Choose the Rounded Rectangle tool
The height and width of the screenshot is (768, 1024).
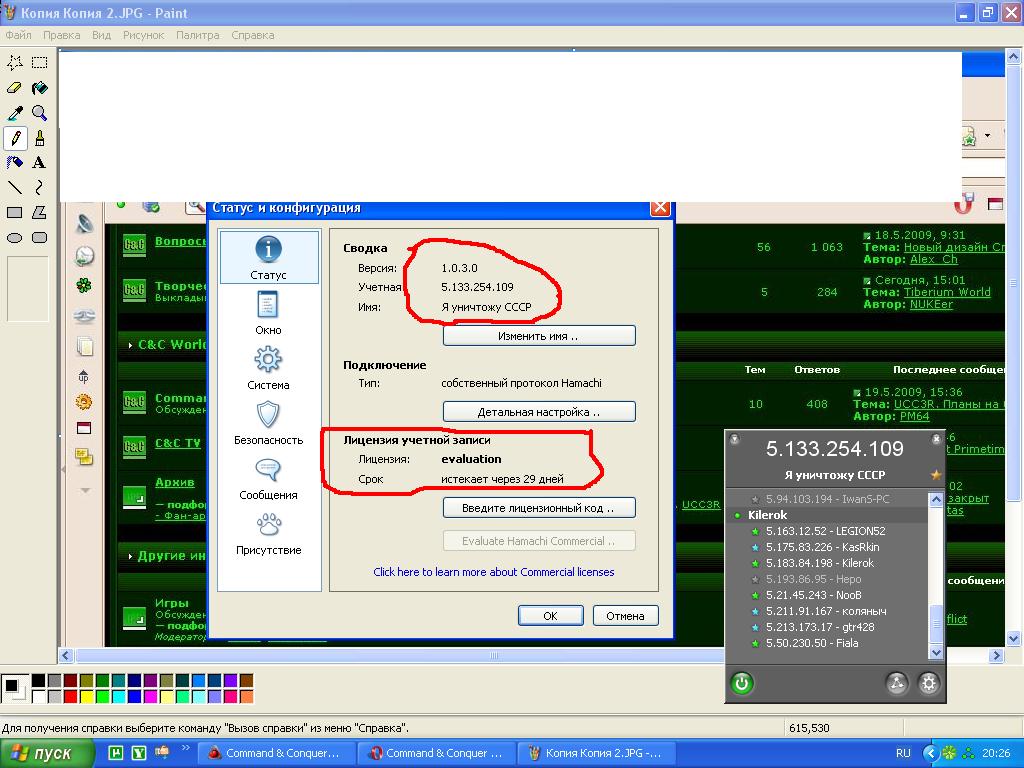coord(39,238)
